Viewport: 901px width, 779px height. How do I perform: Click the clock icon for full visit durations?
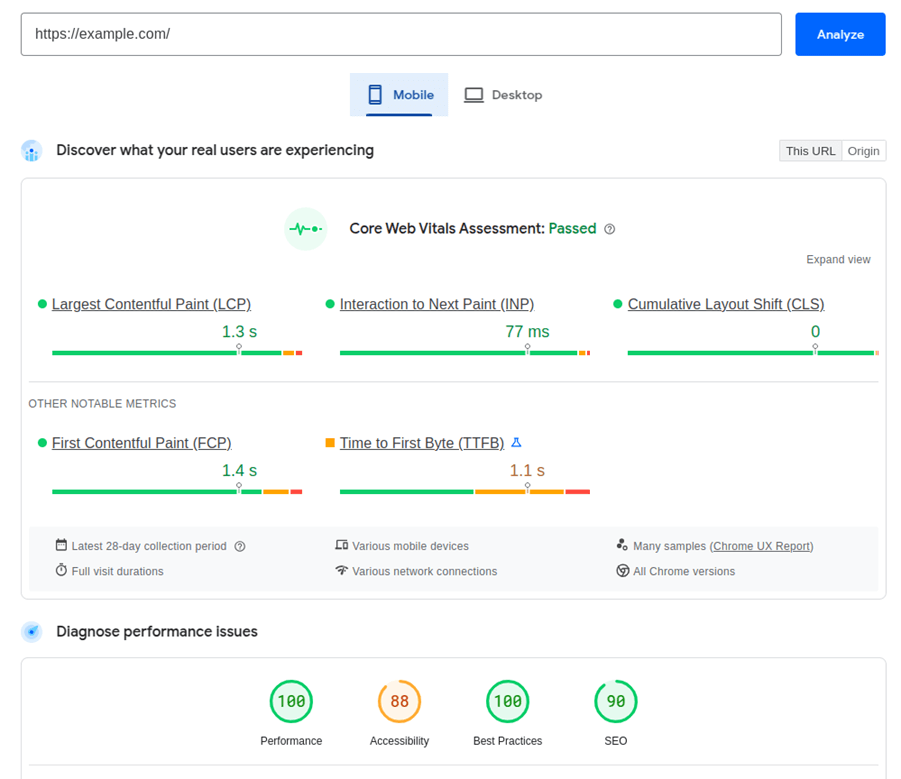pyautogui.click(x=60, y=570)
